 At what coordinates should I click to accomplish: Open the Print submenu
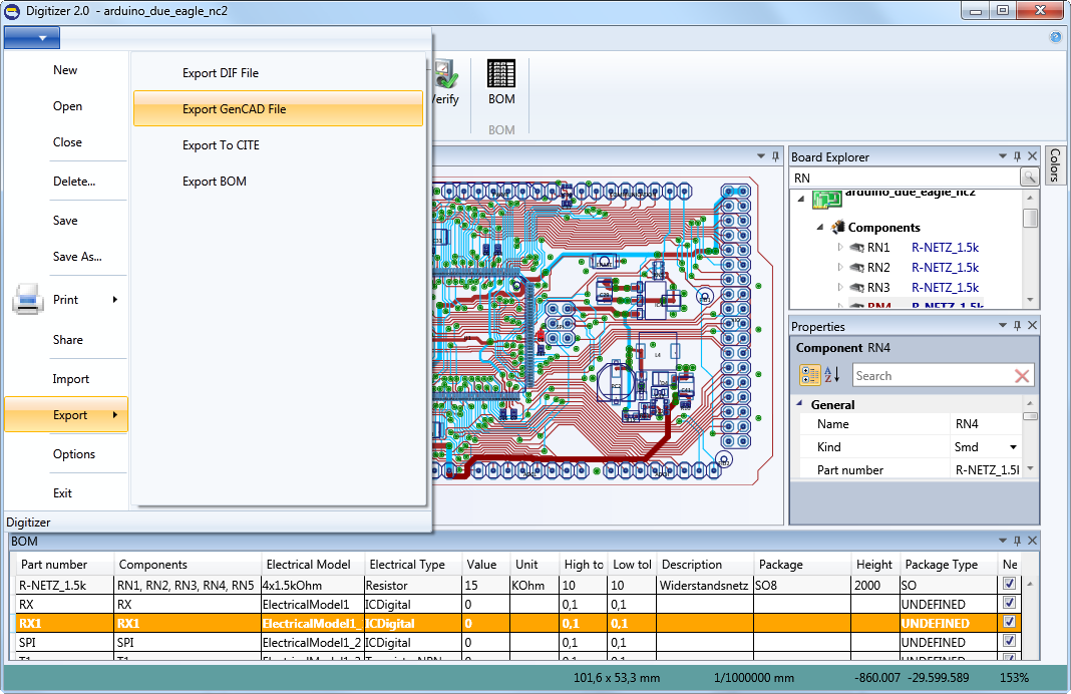(x=66, y=299)
